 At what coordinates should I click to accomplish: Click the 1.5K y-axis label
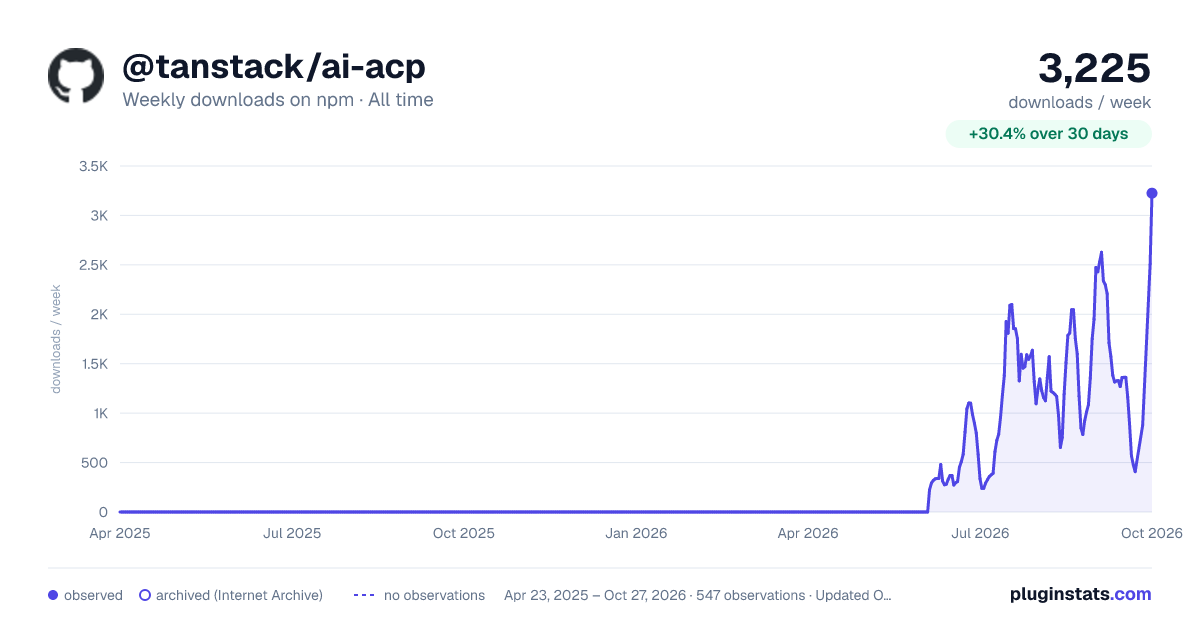[x=93, y=364]
